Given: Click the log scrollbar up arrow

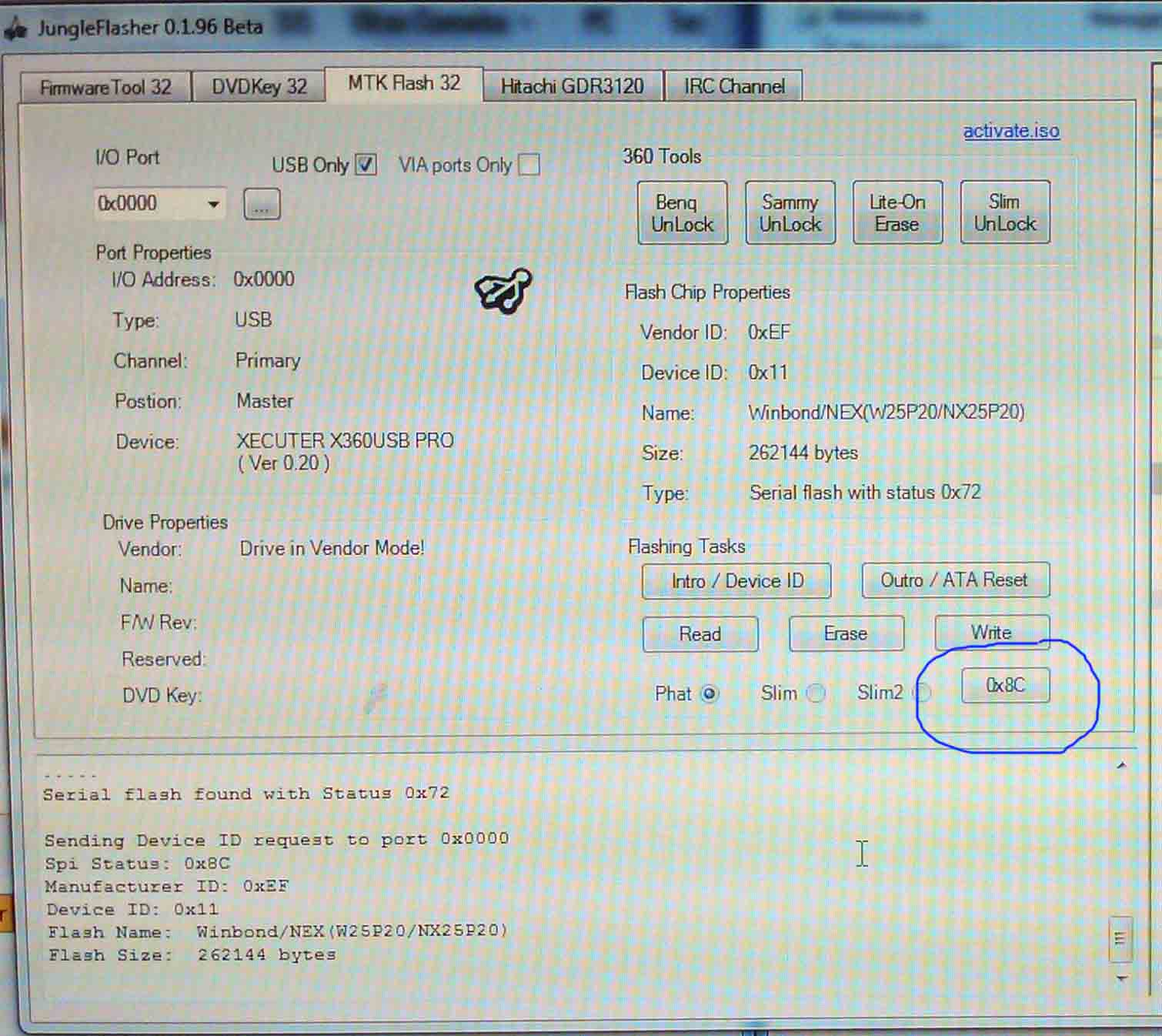Looking at the screenshot, I should click(x=1121, y=765).
